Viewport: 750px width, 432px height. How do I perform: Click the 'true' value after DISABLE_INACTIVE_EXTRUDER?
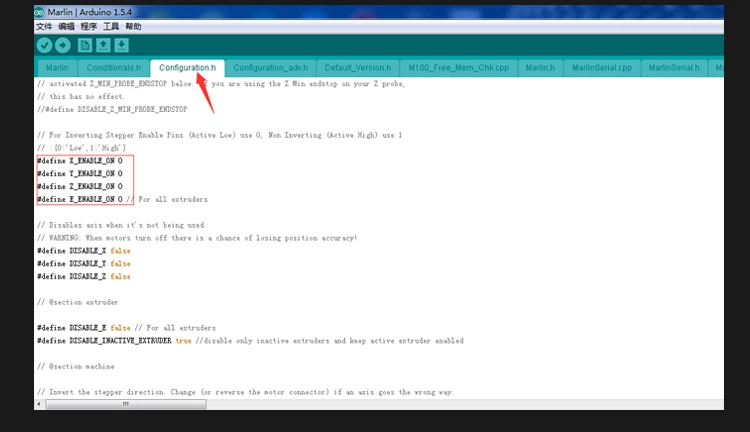click(183, 341)
